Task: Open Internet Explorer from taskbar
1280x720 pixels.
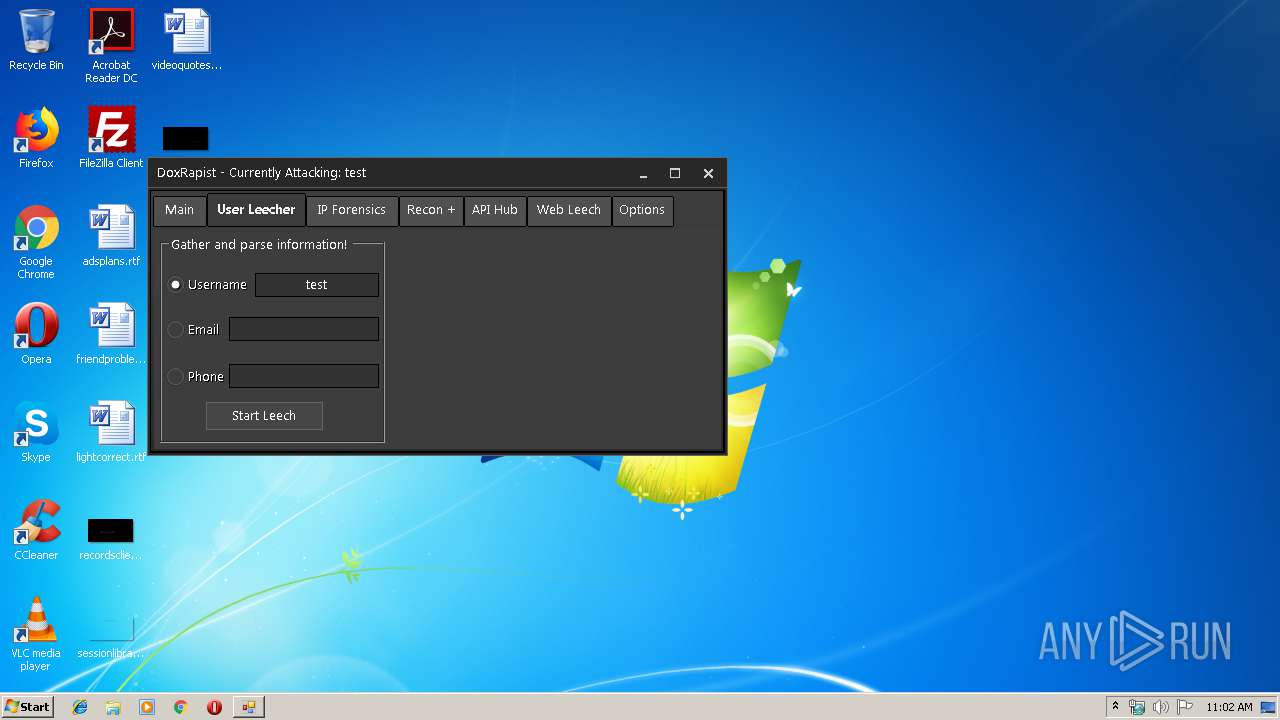Action: [80, 707]
